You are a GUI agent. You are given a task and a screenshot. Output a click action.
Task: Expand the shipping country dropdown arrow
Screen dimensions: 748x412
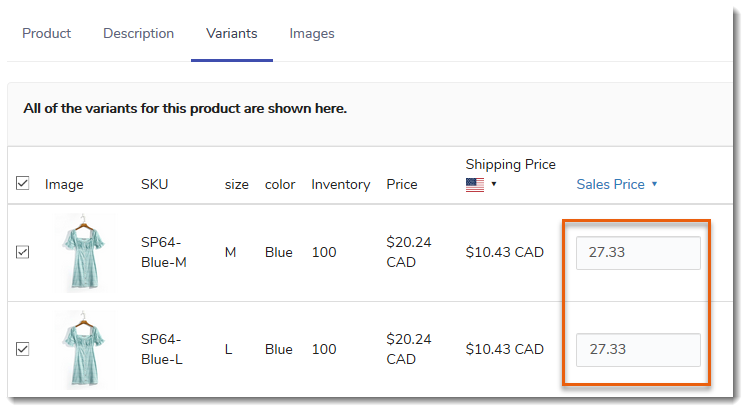point(494,184)
